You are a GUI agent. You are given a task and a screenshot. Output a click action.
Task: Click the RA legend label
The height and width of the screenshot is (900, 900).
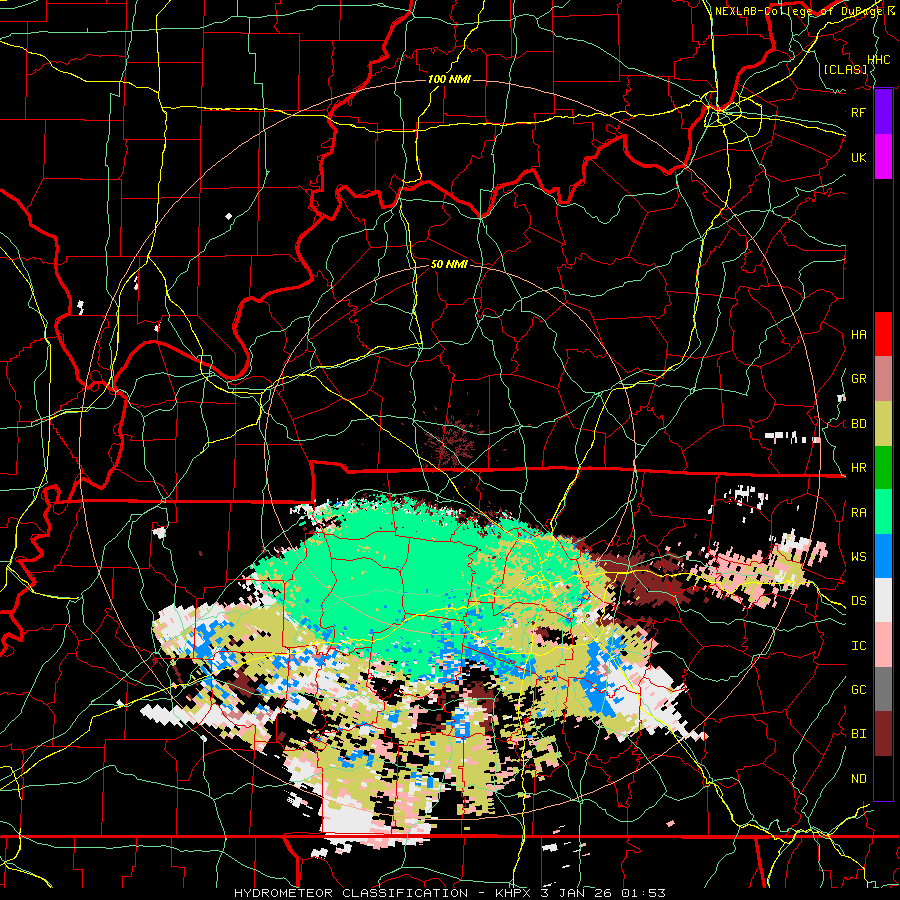859,513
